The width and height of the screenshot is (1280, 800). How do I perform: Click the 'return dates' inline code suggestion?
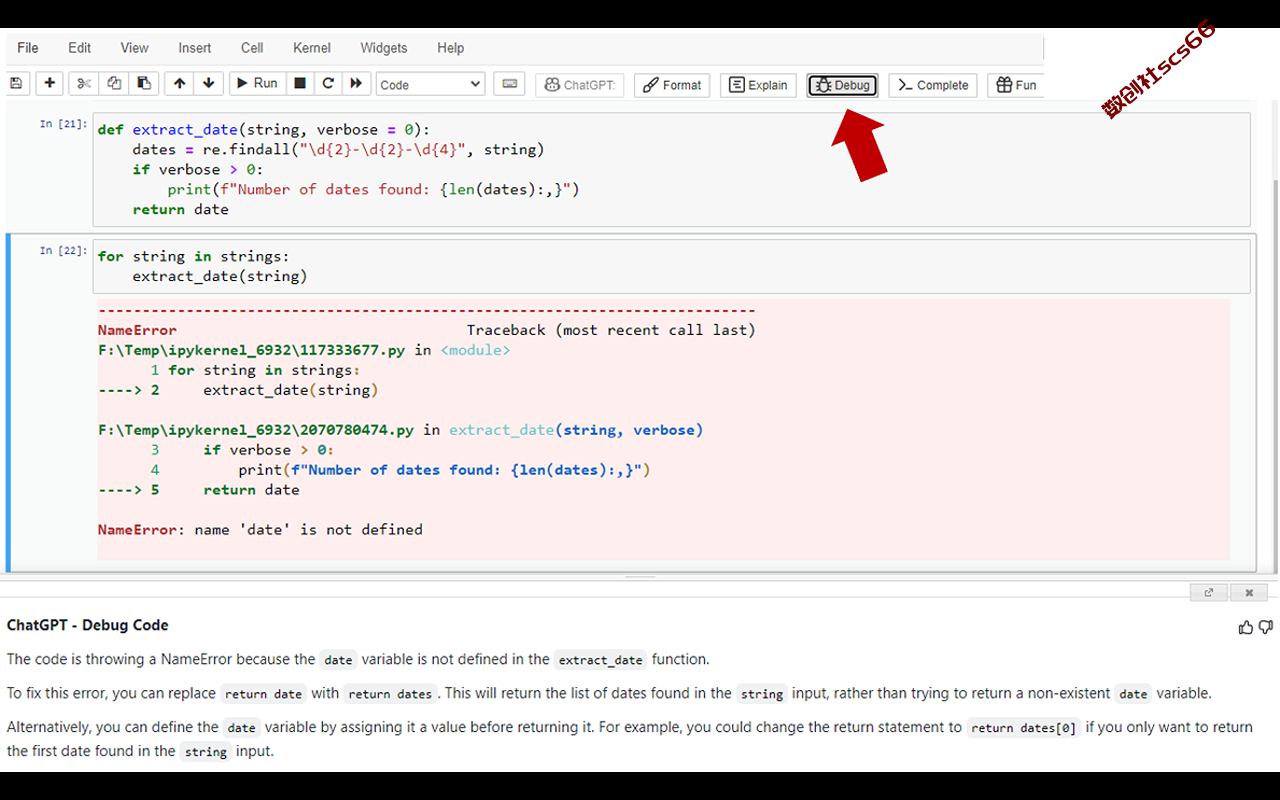click(x=391, y=694)
